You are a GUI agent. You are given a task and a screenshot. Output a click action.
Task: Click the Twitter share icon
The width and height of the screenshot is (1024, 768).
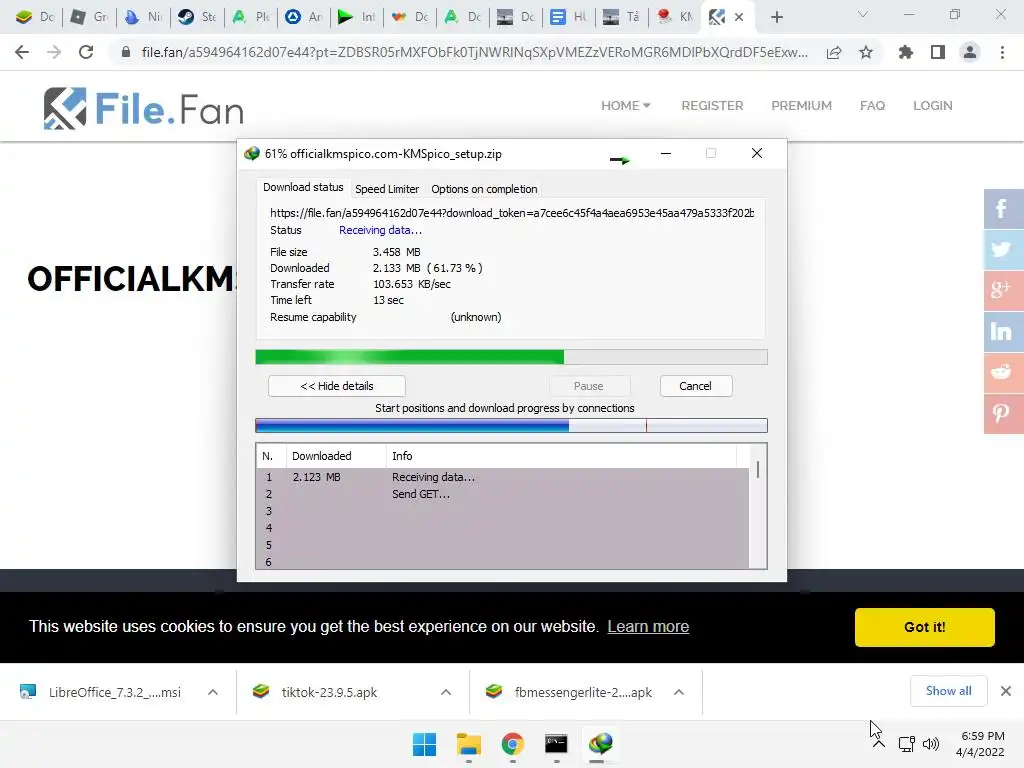pyautogui.click(x=1003, y=249)
